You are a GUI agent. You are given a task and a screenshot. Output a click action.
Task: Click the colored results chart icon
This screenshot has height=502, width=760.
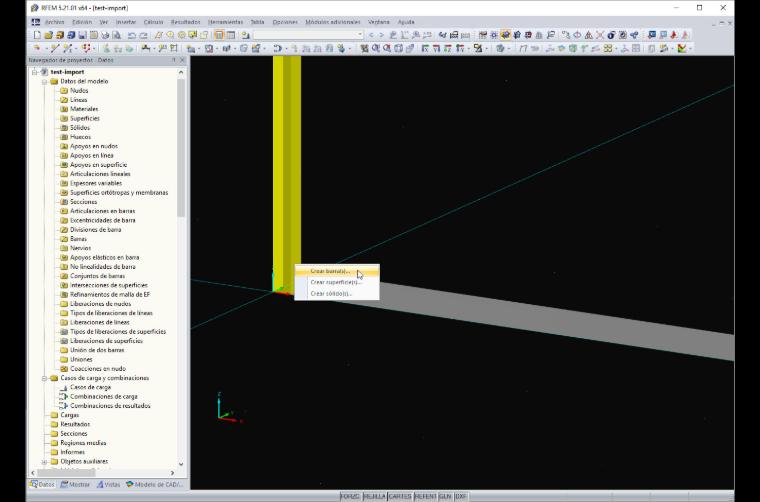[681, 48]
